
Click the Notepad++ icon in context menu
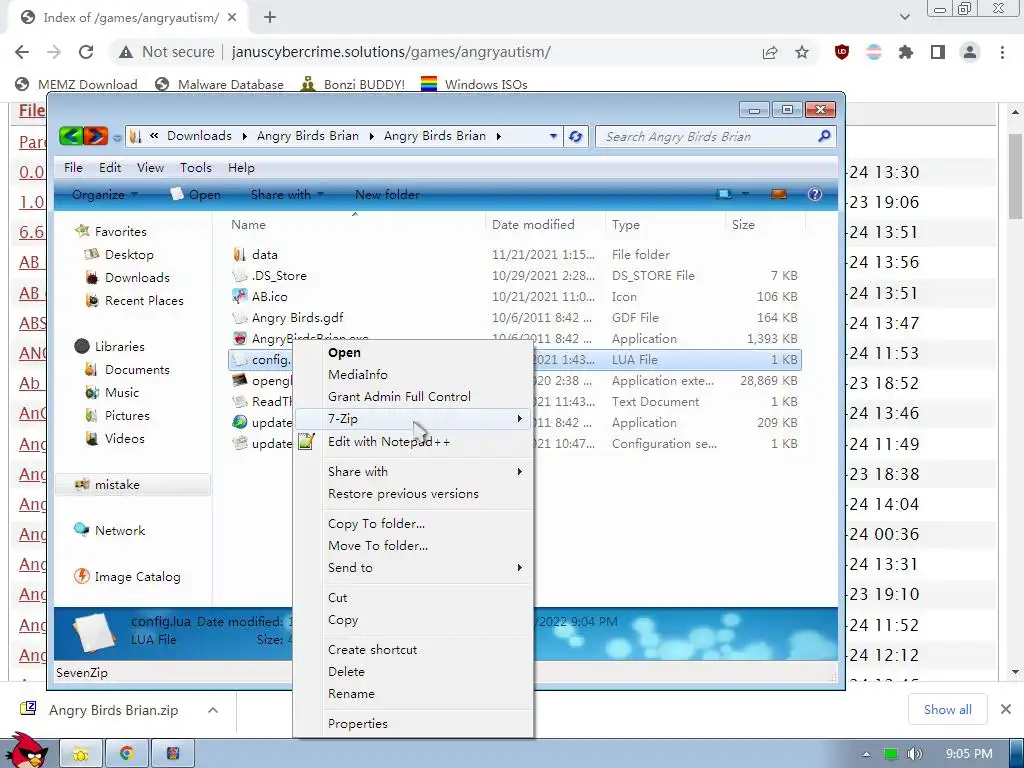click(306, 441)
